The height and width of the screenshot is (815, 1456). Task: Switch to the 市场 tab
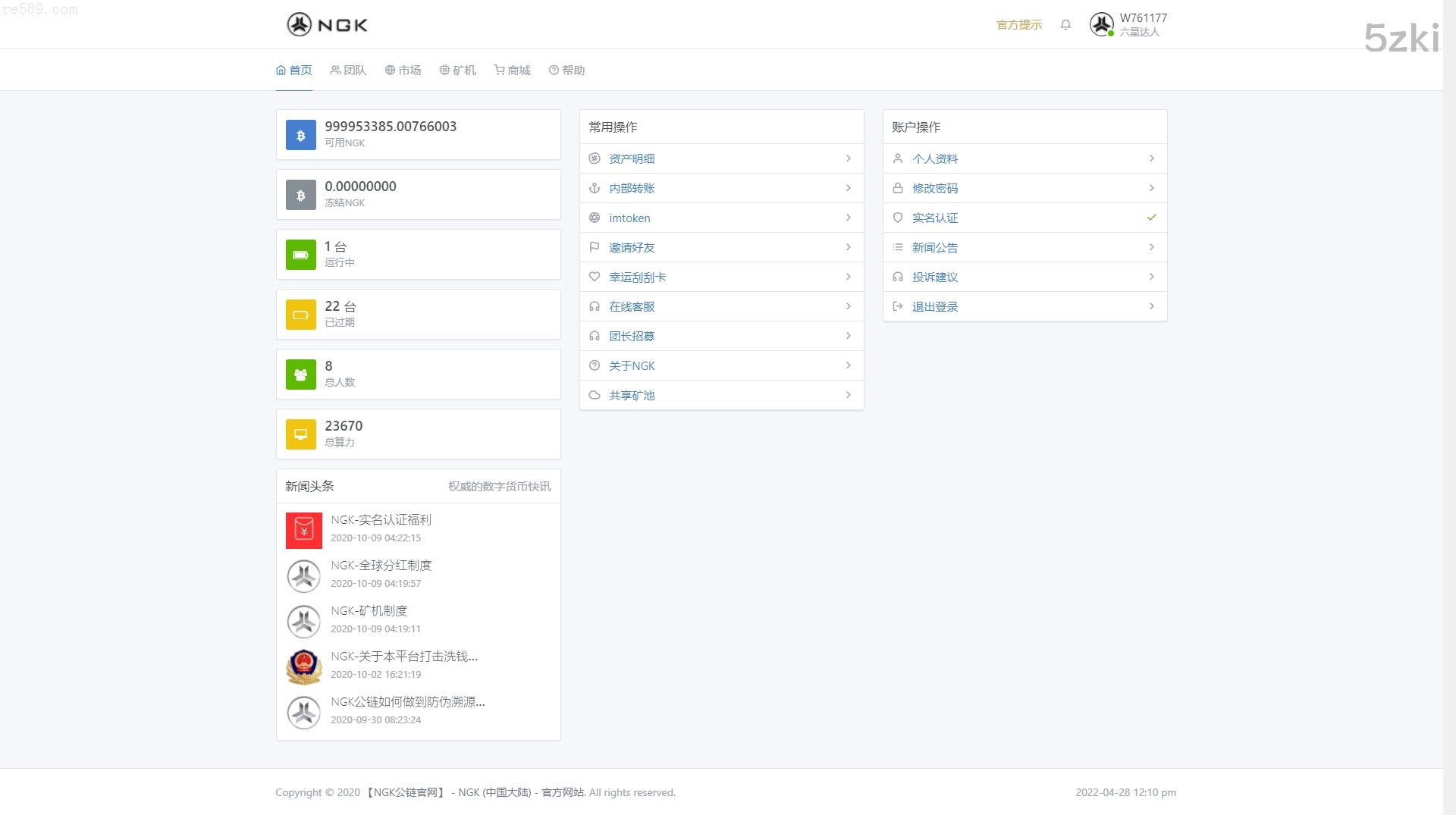403,71
